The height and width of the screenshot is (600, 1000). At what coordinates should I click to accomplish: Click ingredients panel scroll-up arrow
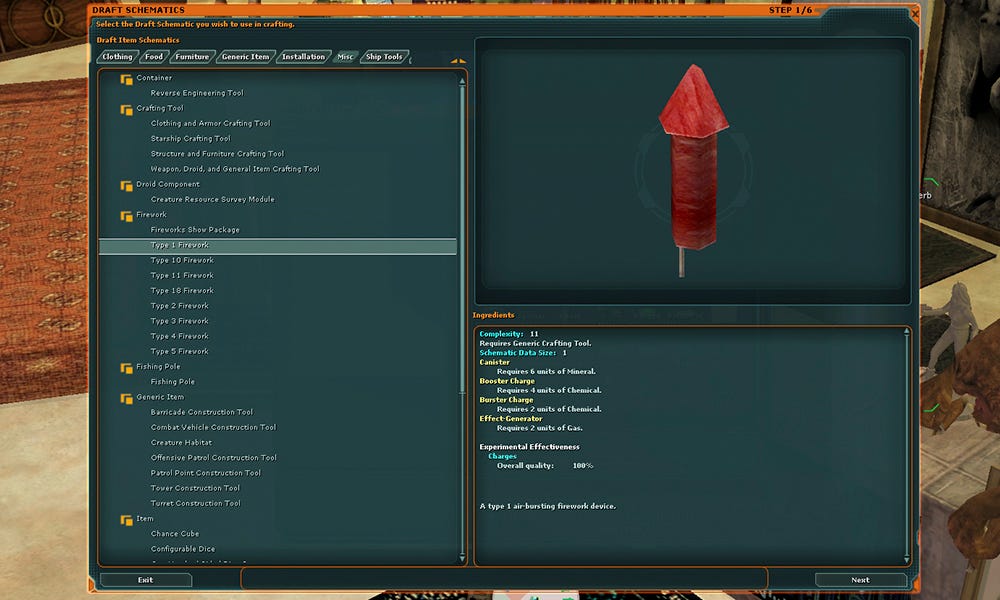tap(906, 333)
